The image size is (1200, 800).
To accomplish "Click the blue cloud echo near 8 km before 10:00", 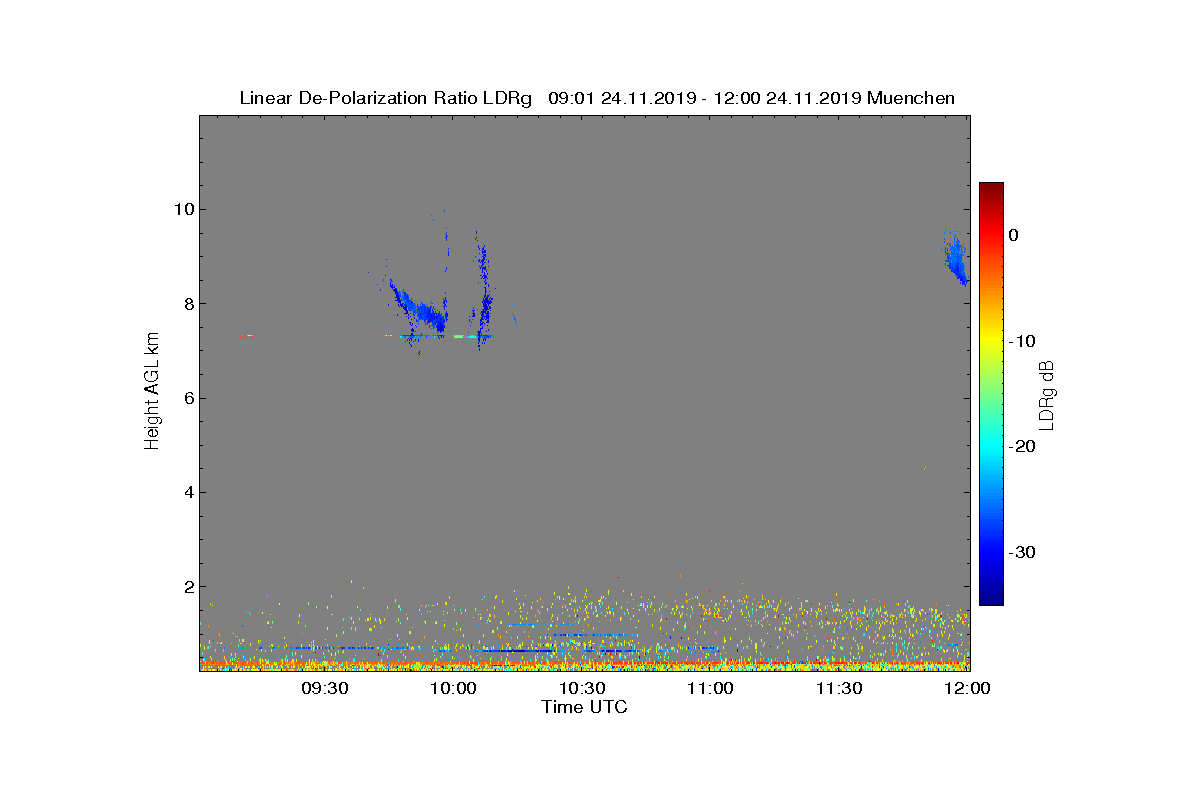I will coord(420,307).
